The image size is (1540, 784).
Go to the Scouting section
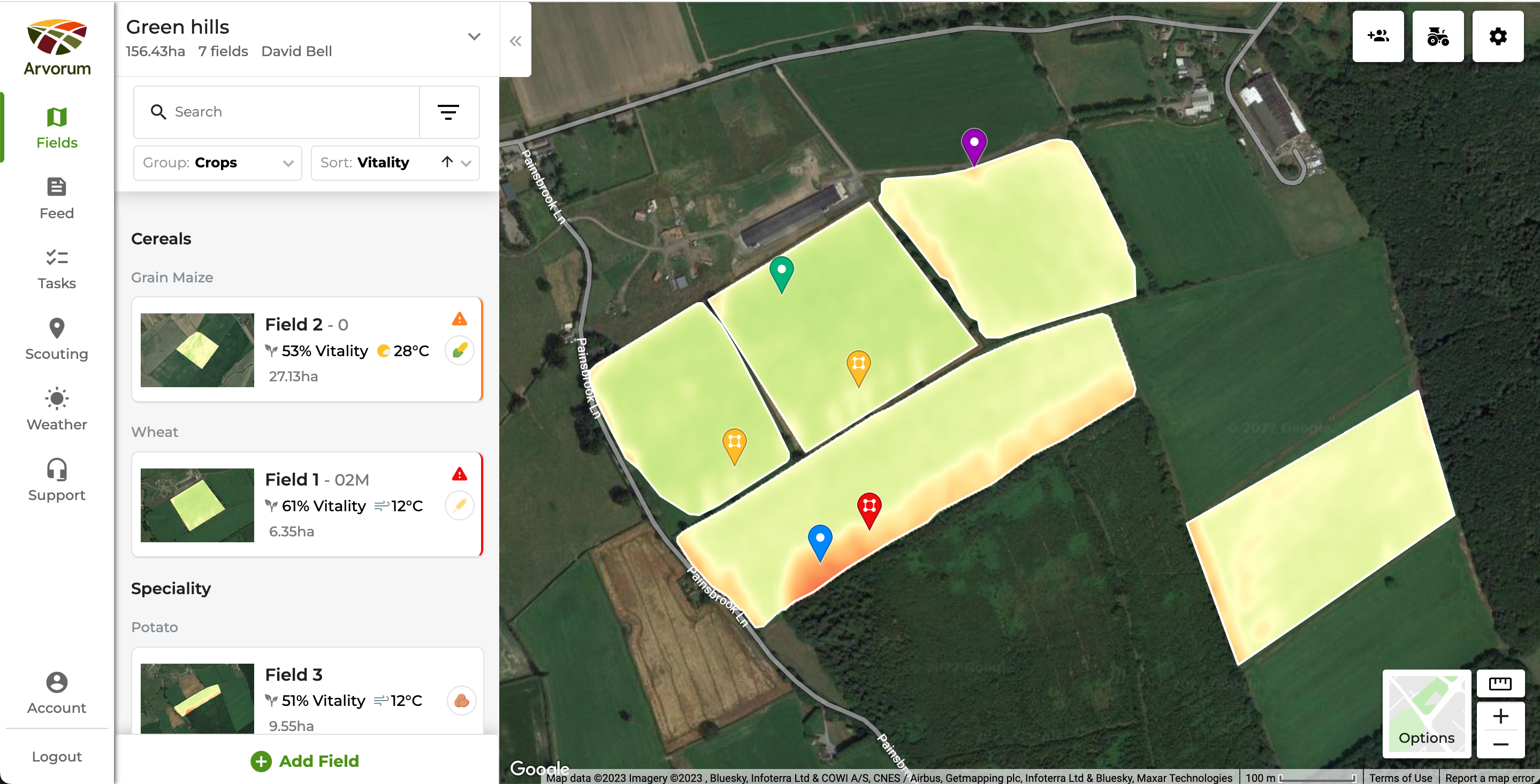pos(57,339)
